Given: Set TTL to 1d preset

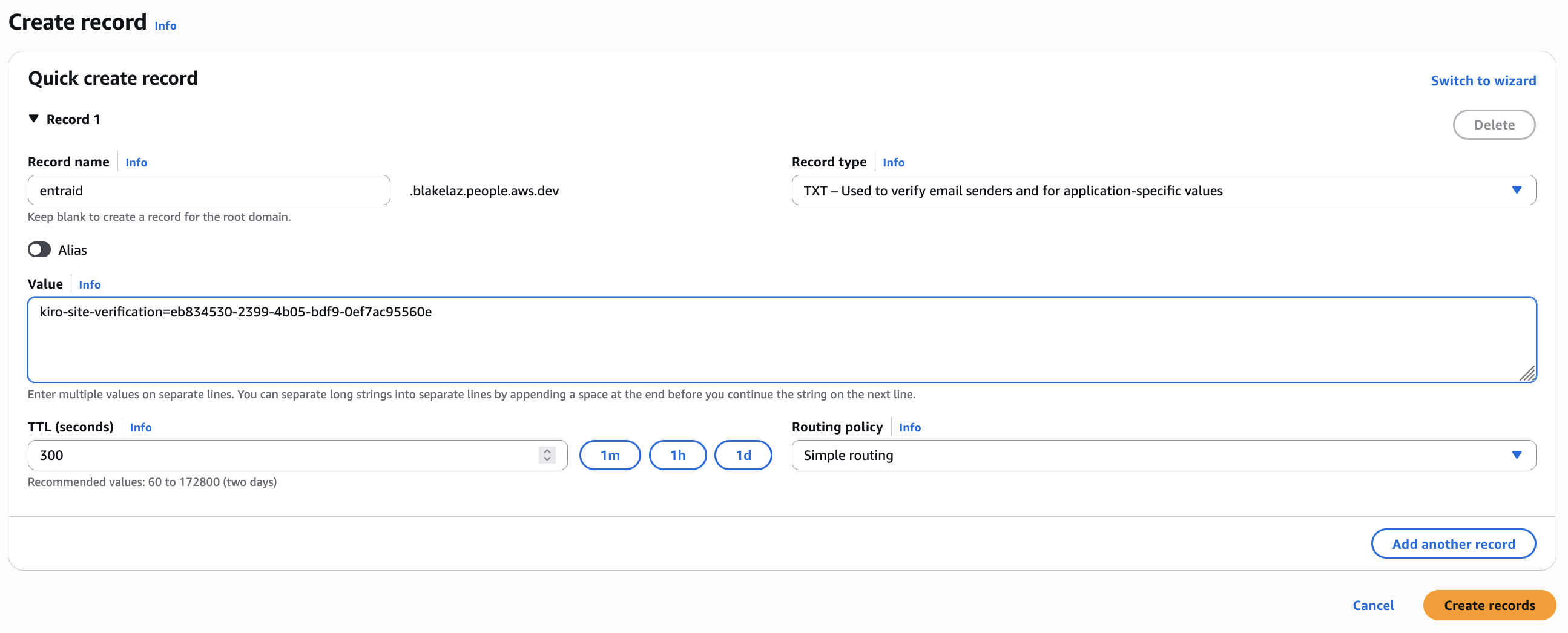Looking at the screenshot, I should coord(743,455).
